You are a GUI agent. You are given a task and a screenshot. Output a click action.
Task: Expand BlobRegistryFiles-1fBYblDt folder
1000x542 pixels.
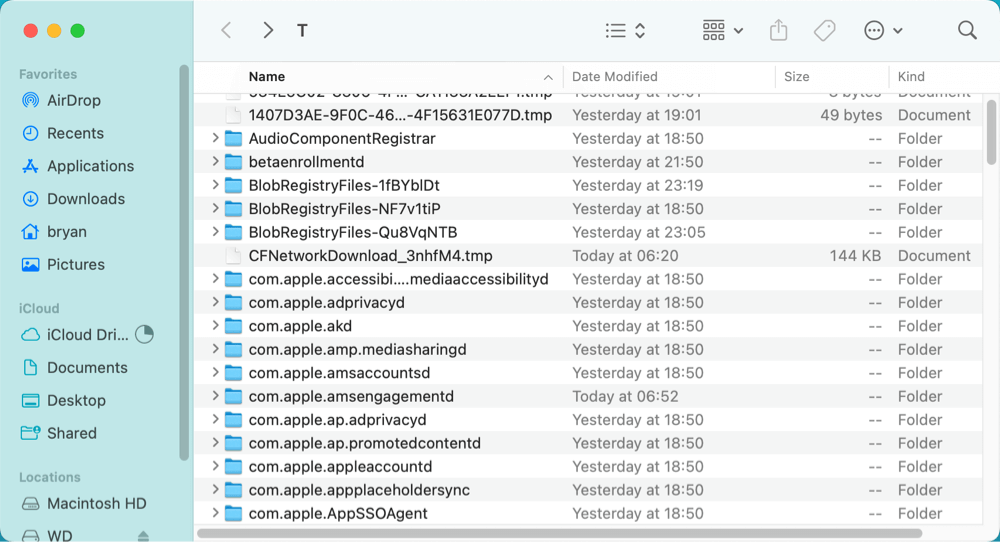[216, 186]
